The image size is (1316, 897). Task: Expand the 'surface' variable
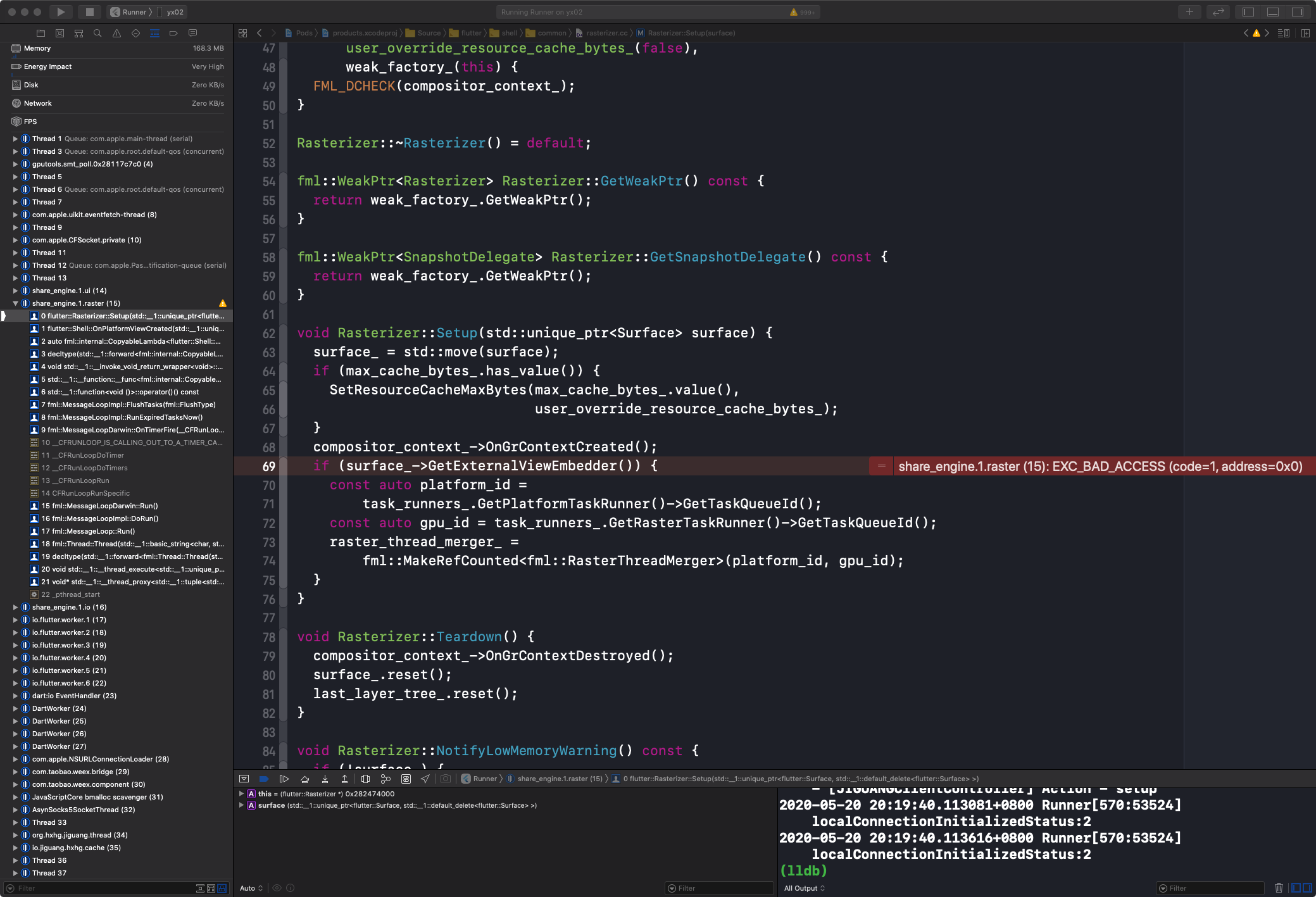pos(241,805)
